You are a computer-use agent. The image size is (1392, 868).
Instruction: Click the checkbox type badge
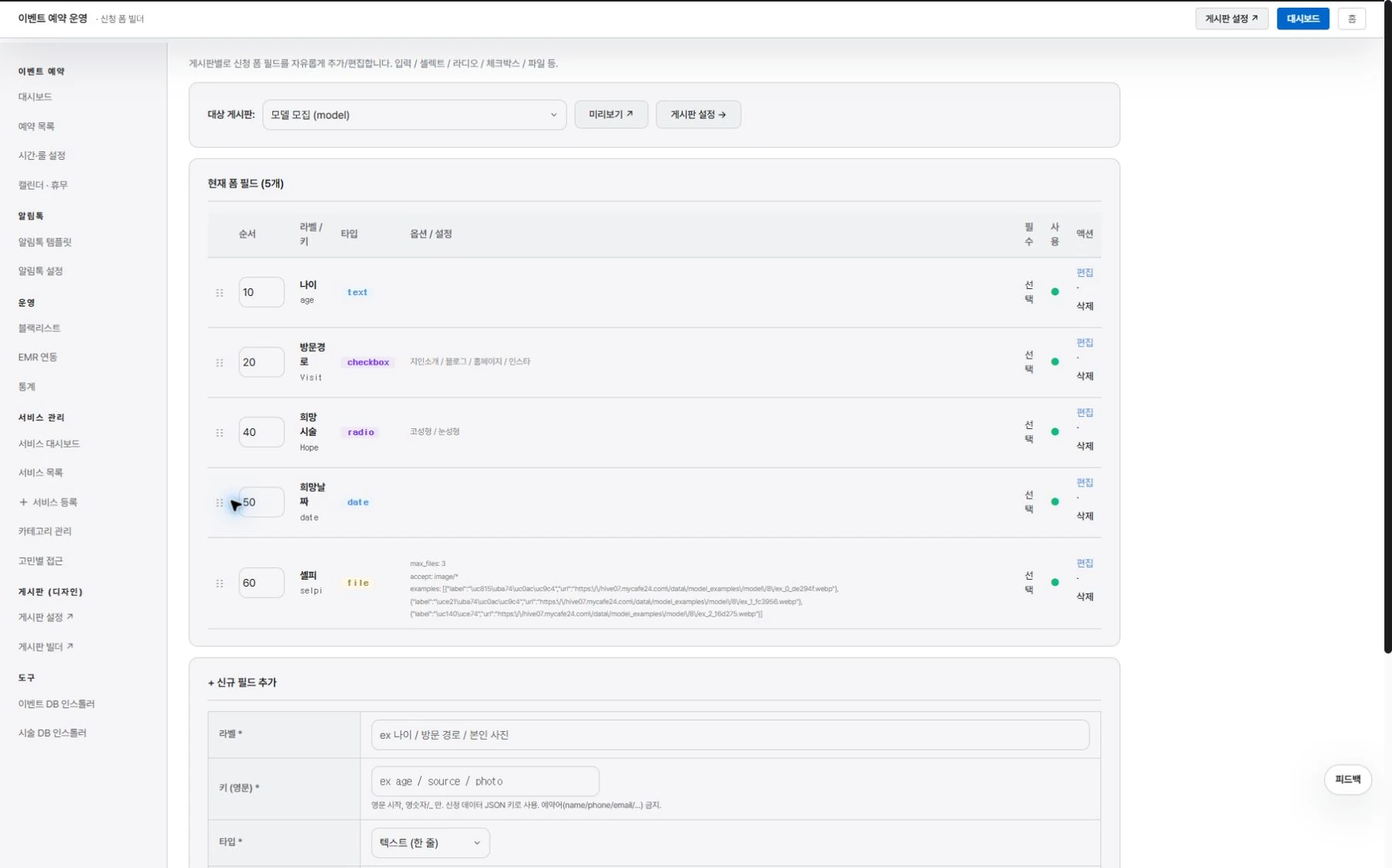[x=368, y=363]
